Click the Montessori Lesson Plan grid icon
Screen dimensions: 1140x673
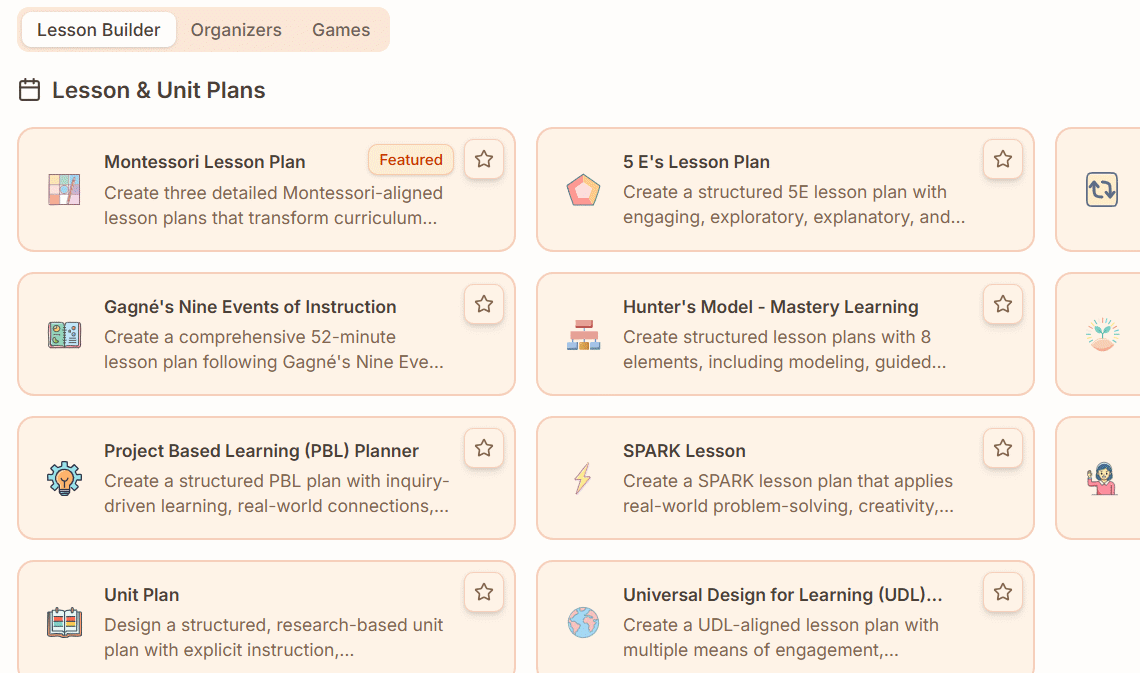(64, 190)
